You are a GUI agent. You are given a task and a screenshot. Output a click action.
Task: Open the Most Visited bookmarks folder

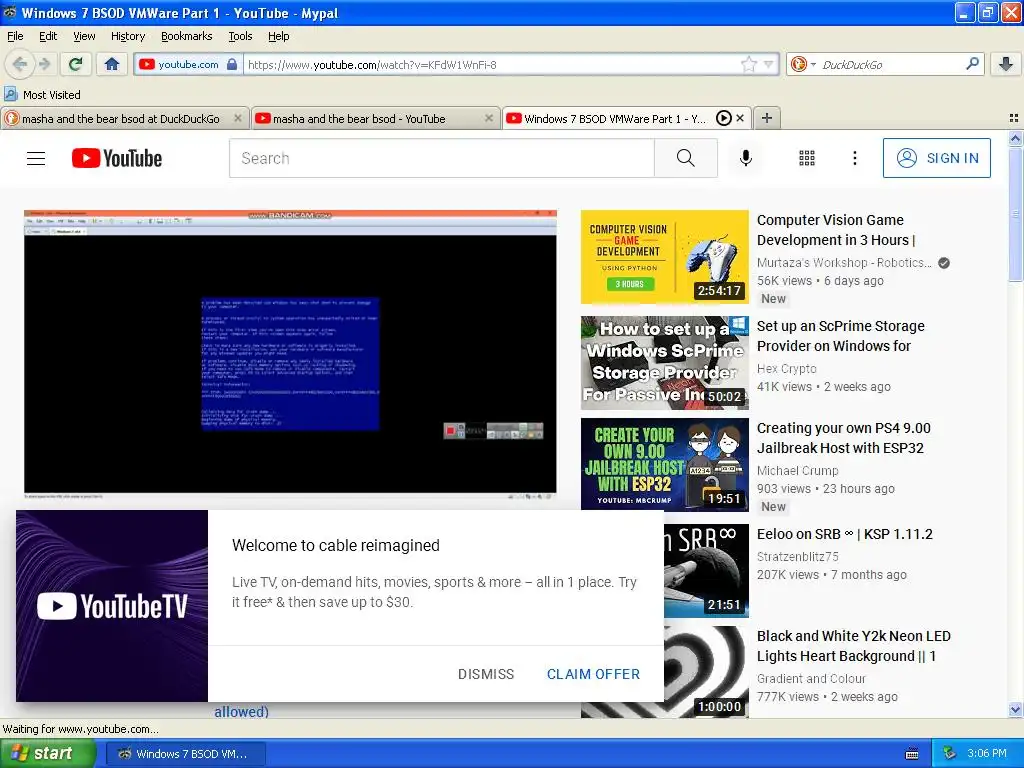[x=42, y=95]
